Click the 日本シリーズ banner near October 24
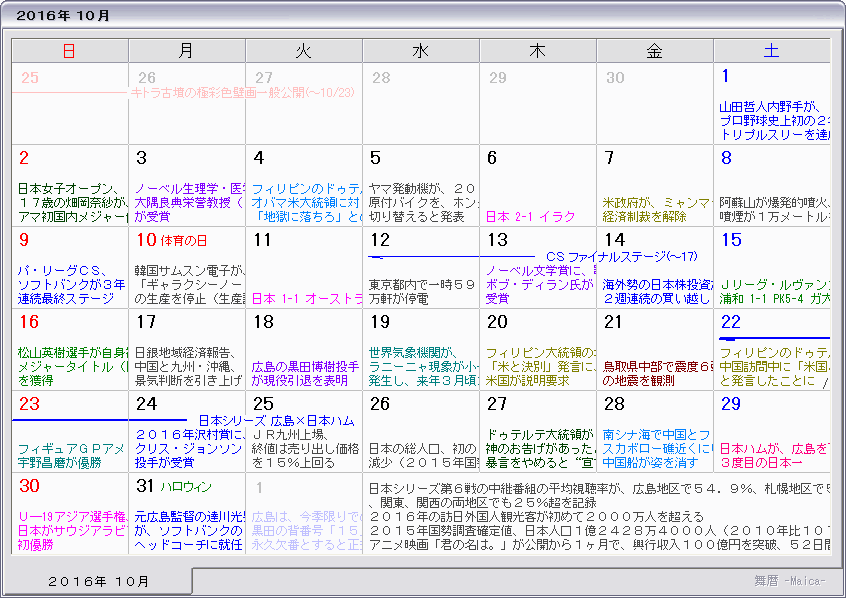Screen dimensions: 846x598 tap(255, 418)
